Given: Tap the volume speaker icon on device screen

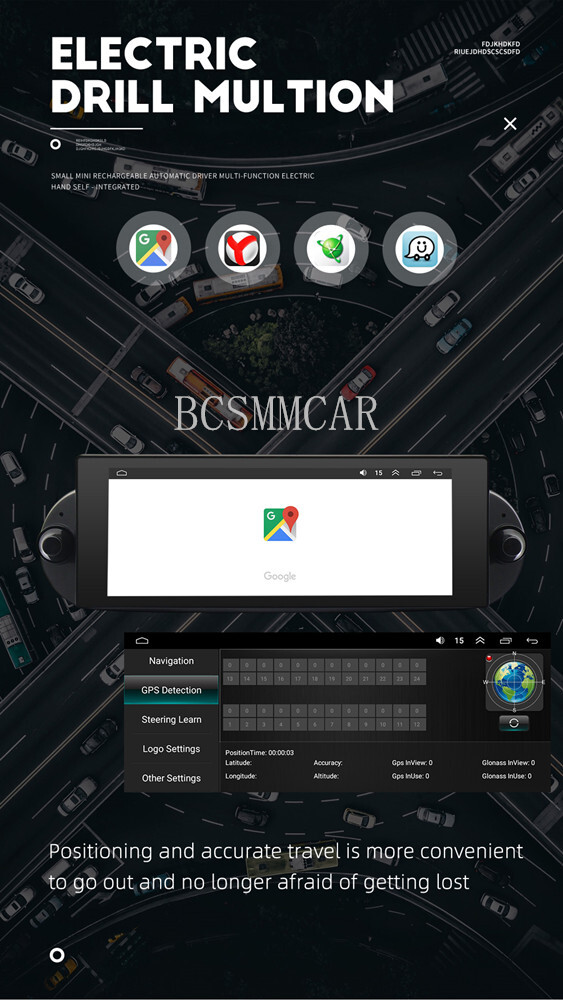Looking at the screenshot, I should 363,473.
